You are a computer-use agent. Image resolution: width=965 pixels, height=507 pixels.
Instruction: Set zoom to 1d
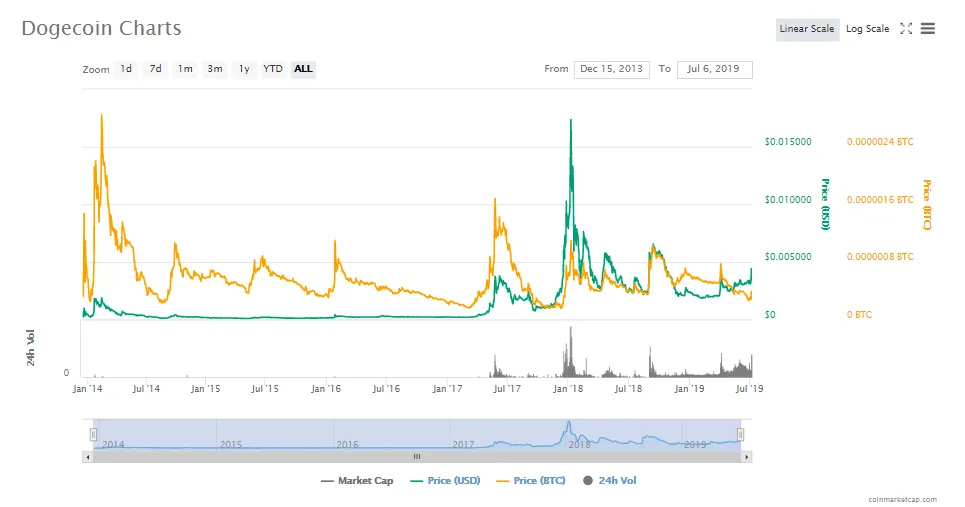tap(126, 69)
